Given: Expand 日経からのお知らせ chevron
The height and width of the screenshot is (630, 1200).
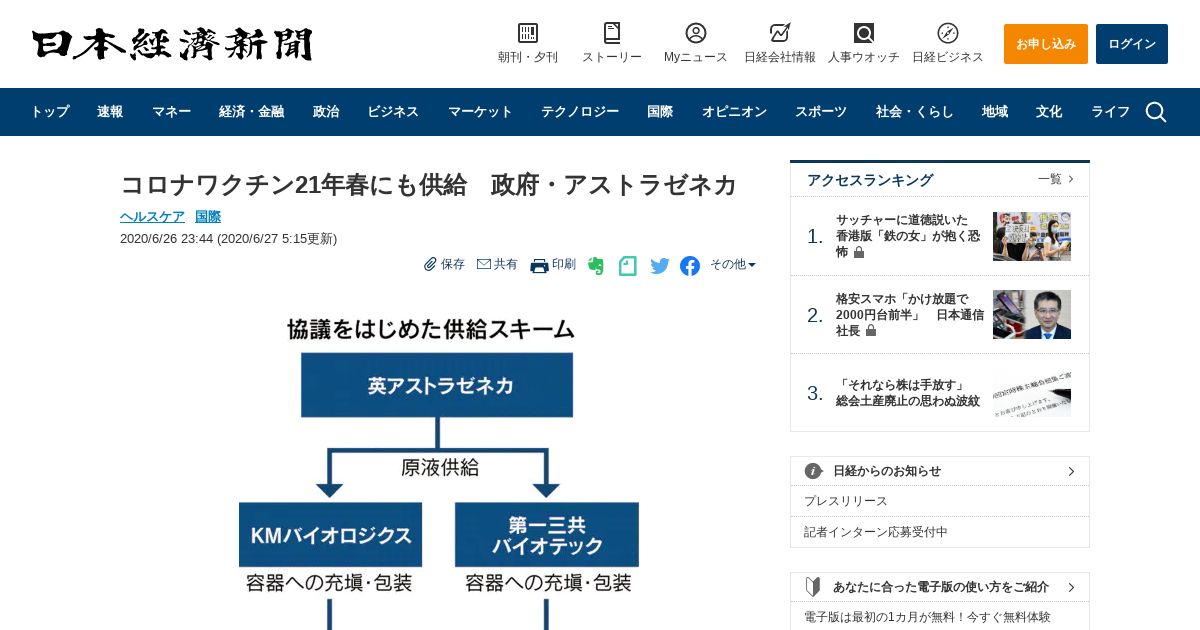Looking at the screenshot, I should [x=1071, y=471].
